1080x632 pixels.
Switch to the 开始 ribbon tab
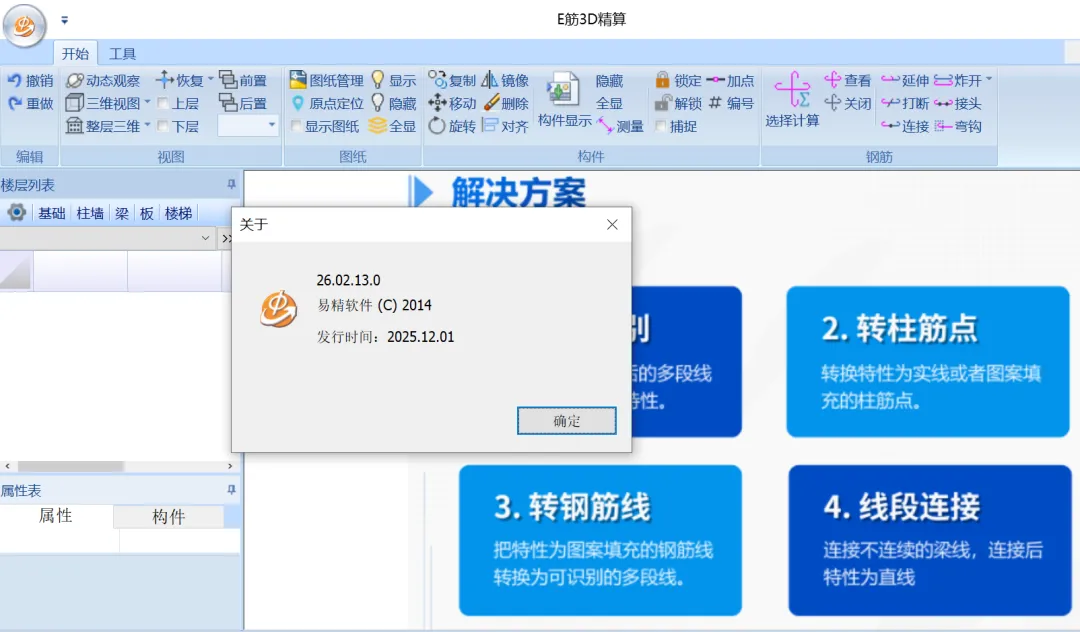(75, 54)
